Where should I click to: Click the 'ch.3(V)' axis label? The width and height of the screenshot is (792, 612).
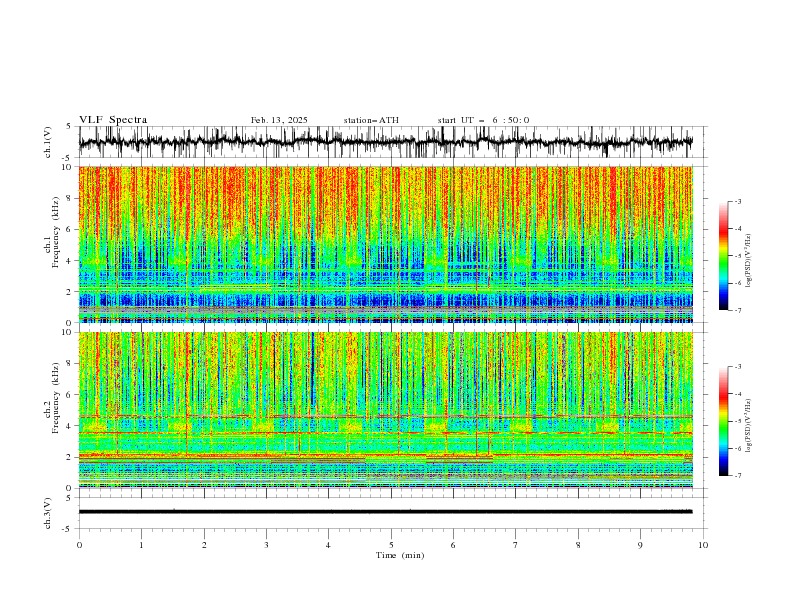coord(48,513)
